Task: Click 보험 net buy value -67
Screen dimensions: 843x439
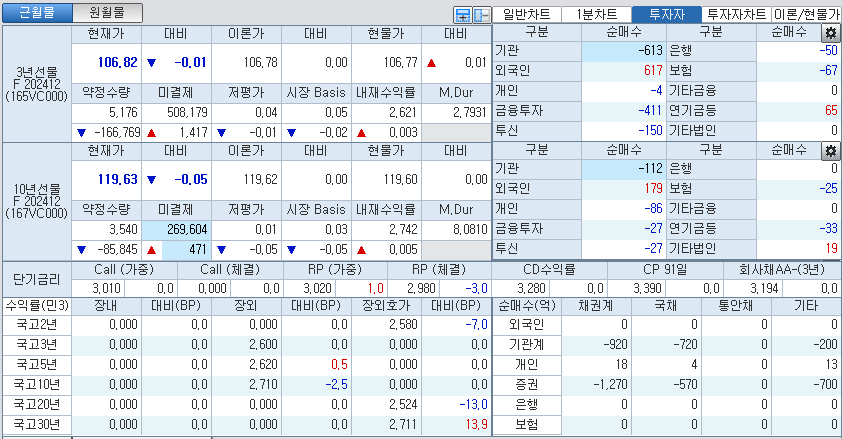Action: [828, 70]
